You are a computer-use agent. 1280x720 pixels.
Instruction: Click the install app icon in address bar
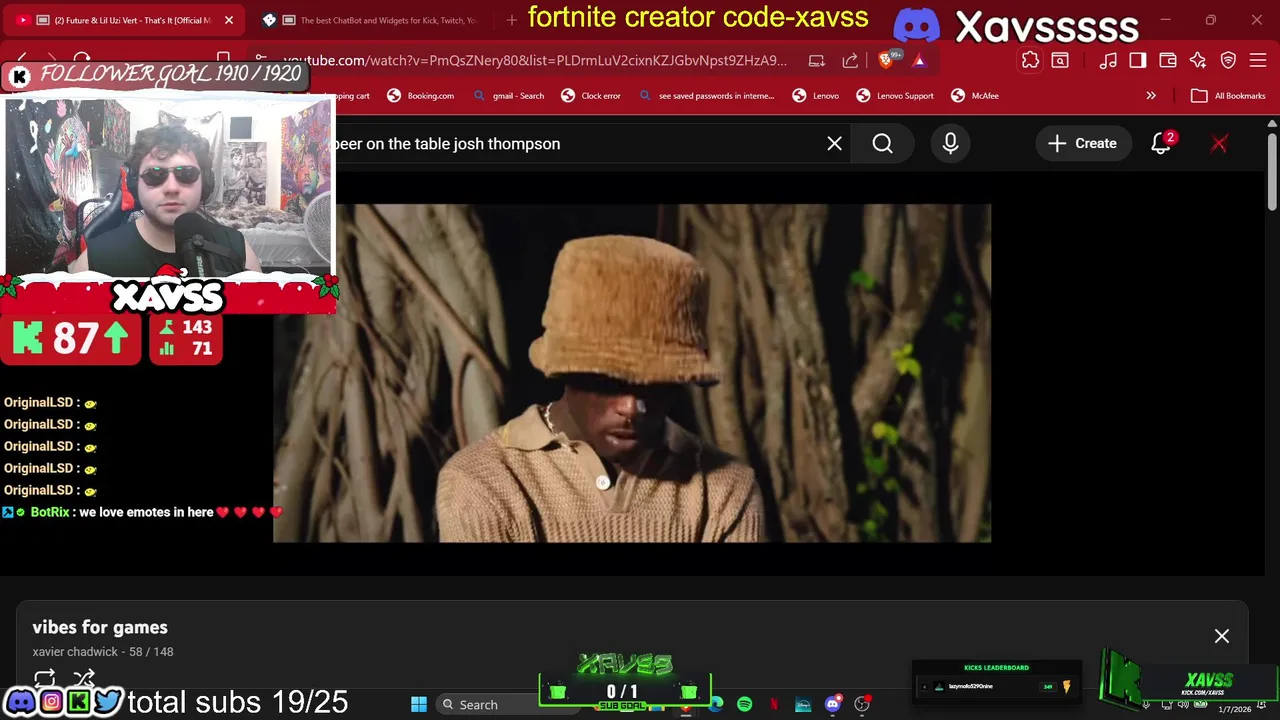(817, 61)
